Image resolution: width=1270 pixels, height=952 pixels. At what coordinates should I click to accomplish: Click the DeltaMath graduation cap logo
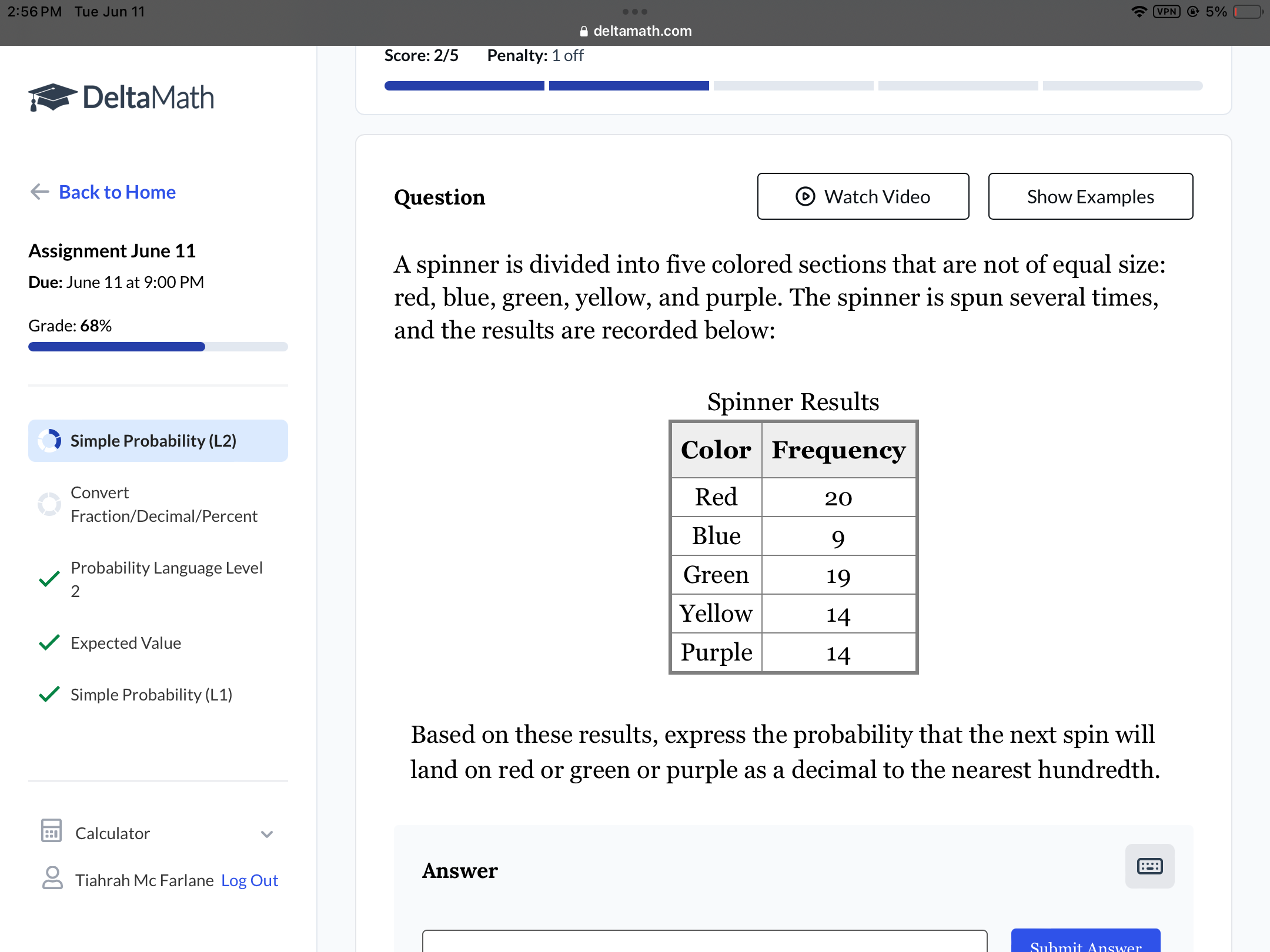(x=52, y=98)
